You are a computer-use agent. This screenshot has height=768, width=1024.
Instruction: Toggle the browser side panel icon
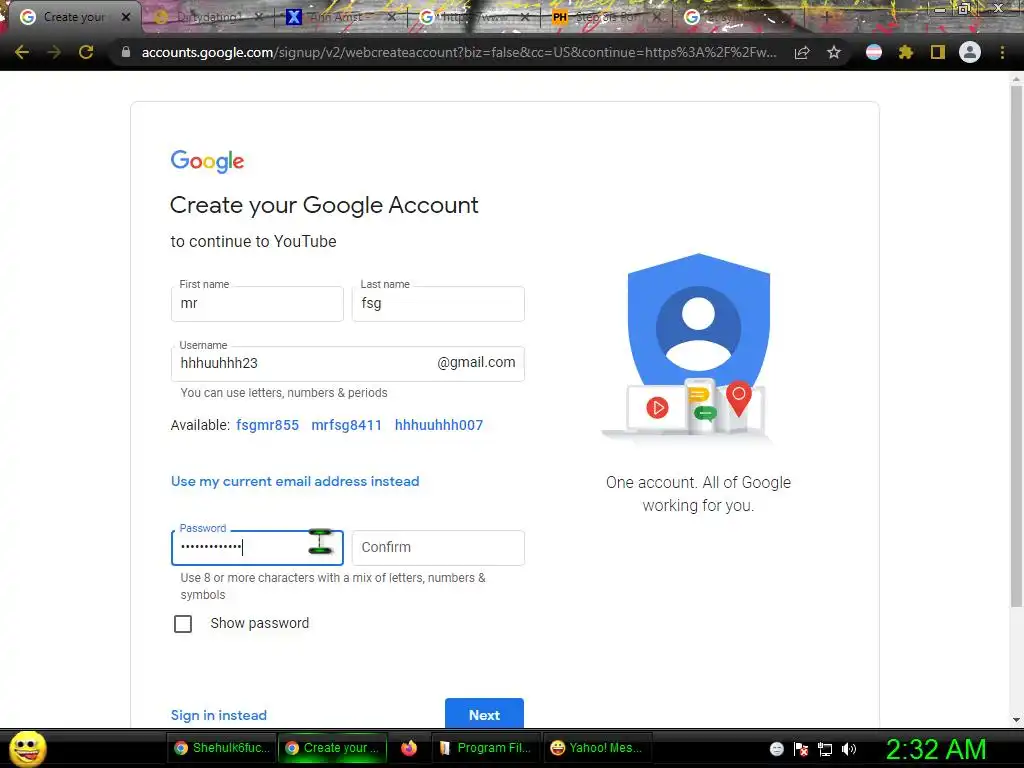coord(938,52)
